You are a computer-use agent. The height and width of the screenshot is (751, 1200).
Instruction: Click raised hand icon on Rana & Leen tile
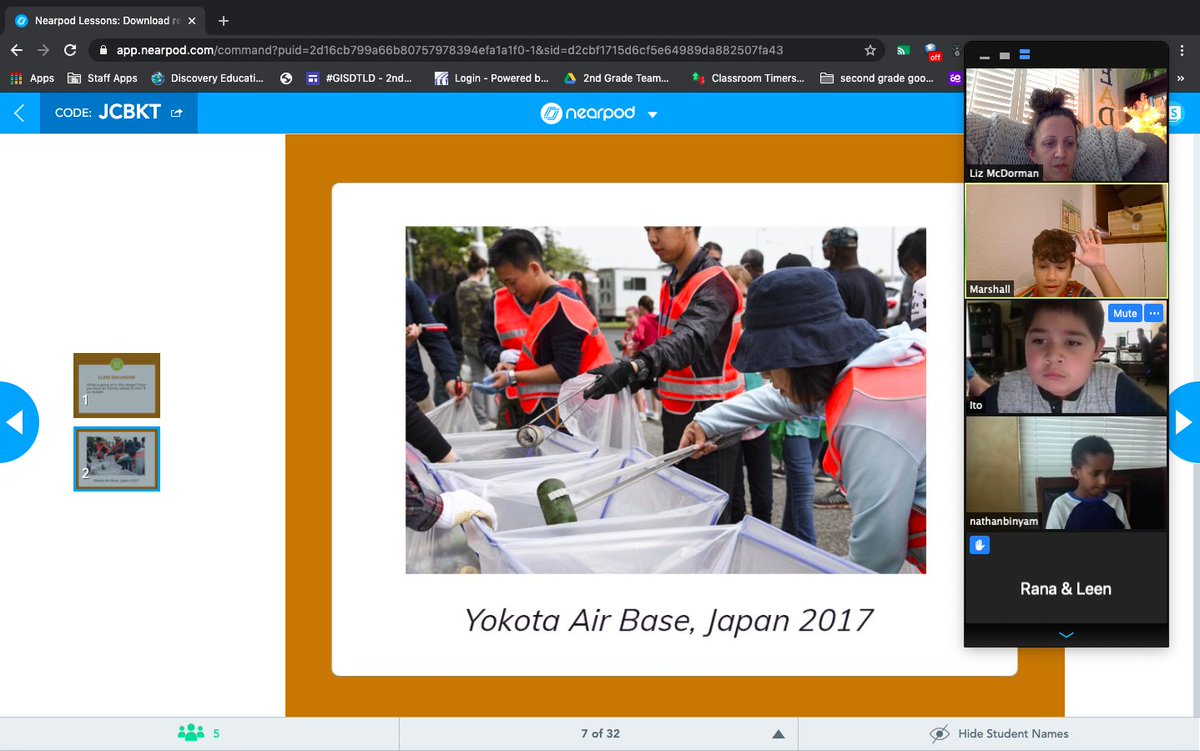coord(980,545)
